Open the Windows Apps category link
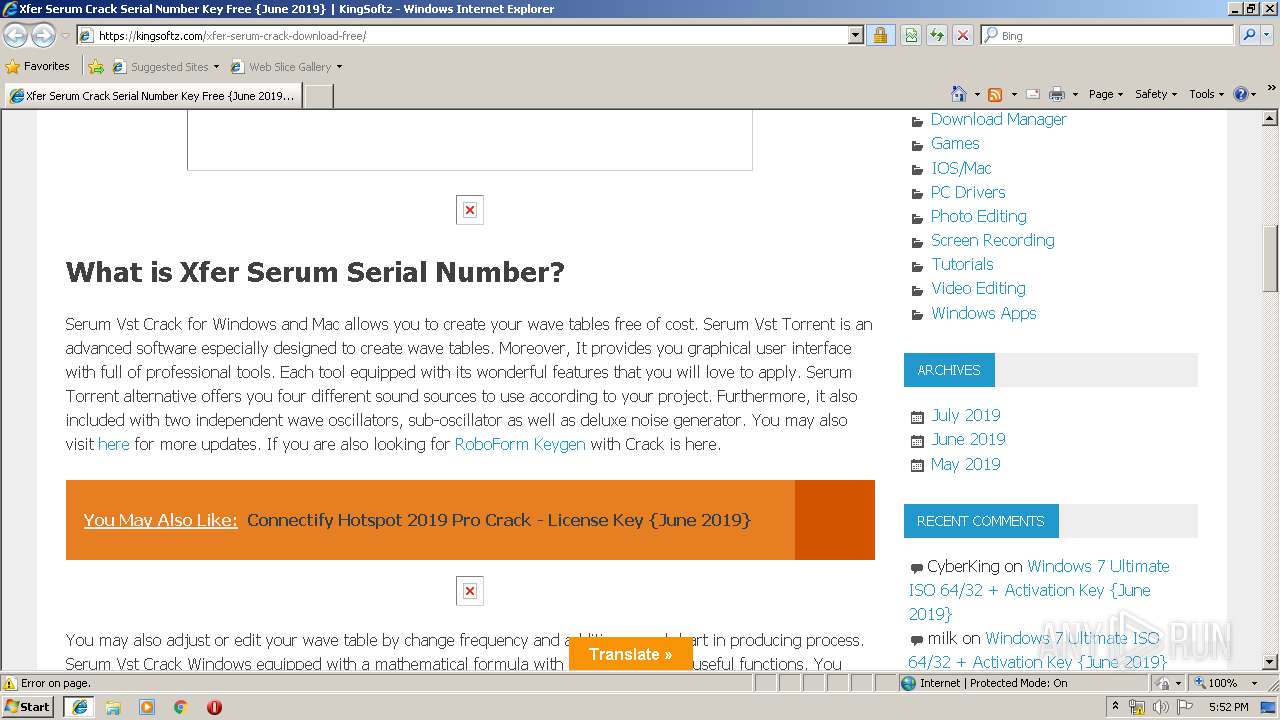 983,313
